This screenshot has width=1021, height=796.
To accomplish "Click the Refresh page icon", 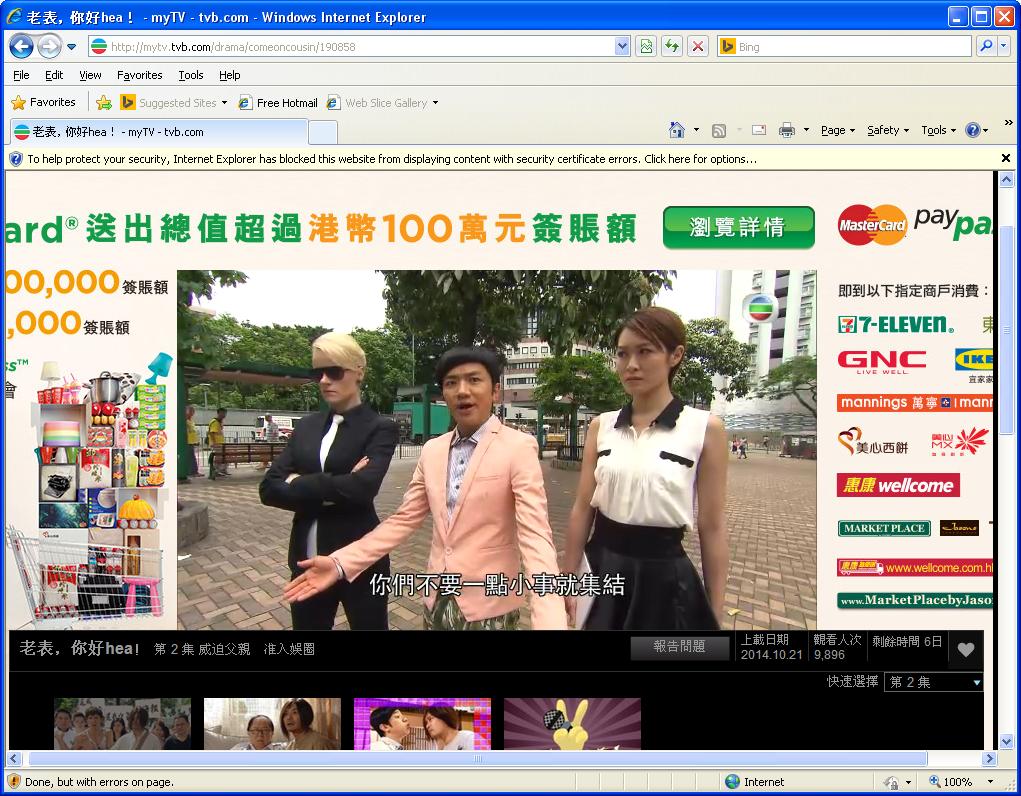I will (x=672, y=46).
